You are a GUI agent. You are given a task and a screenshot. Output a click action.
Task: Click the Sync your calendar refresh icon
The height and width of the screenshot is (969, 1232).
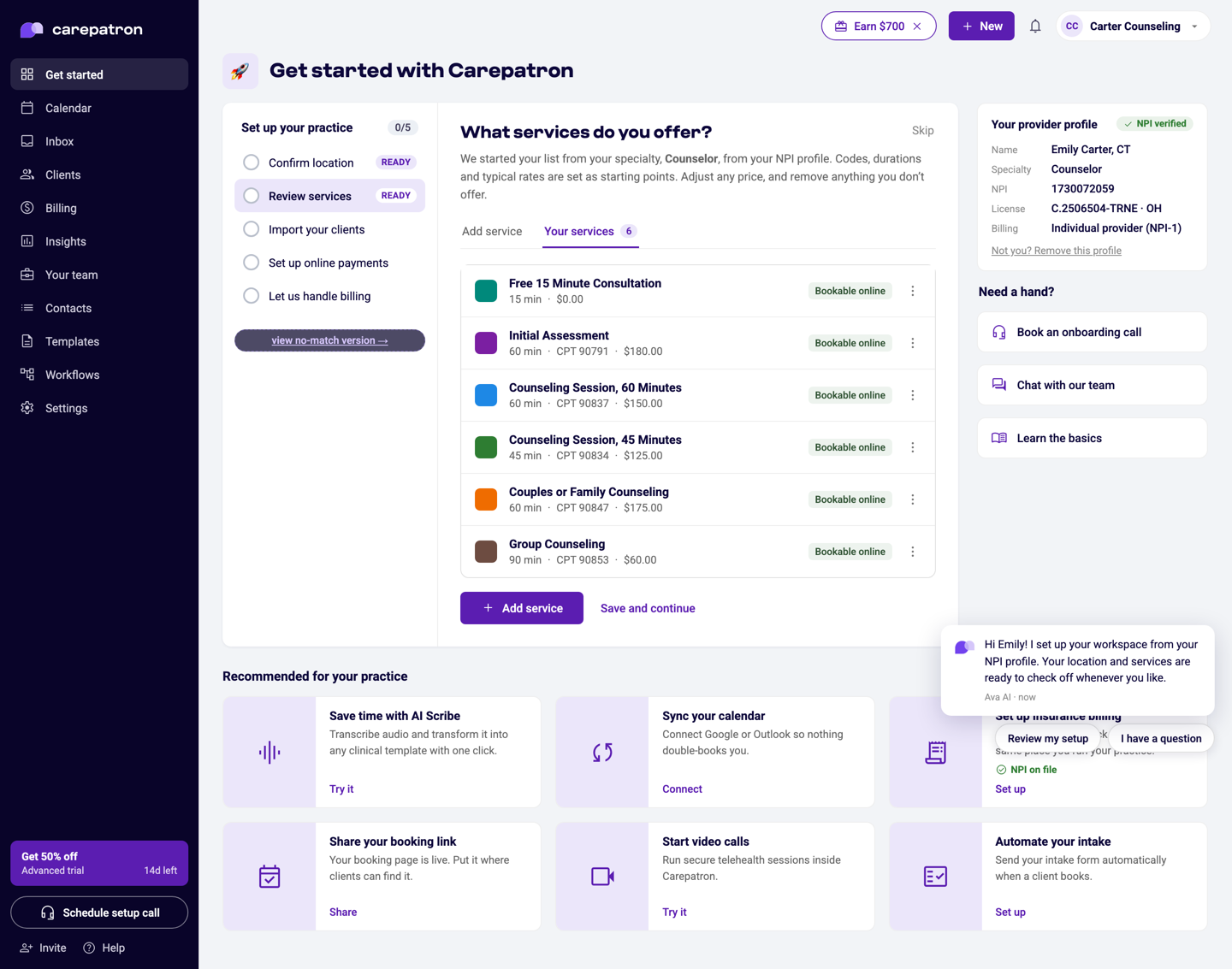(602, 753)
